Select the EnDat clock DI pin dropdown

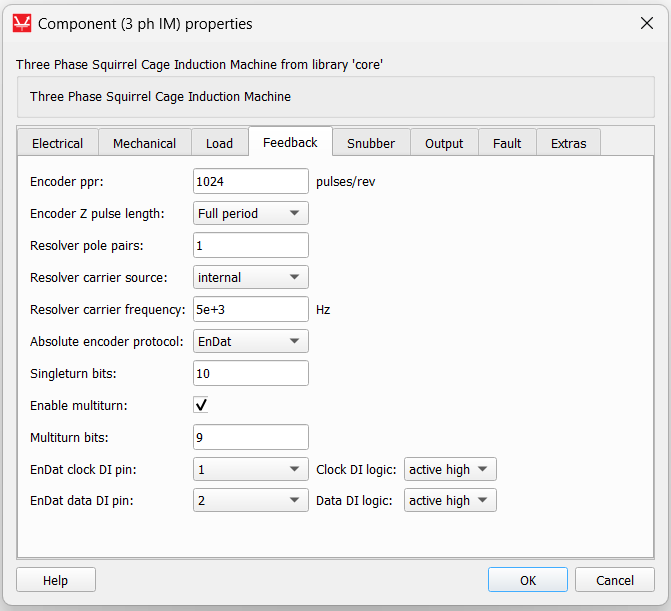click(x=250, y=469)
